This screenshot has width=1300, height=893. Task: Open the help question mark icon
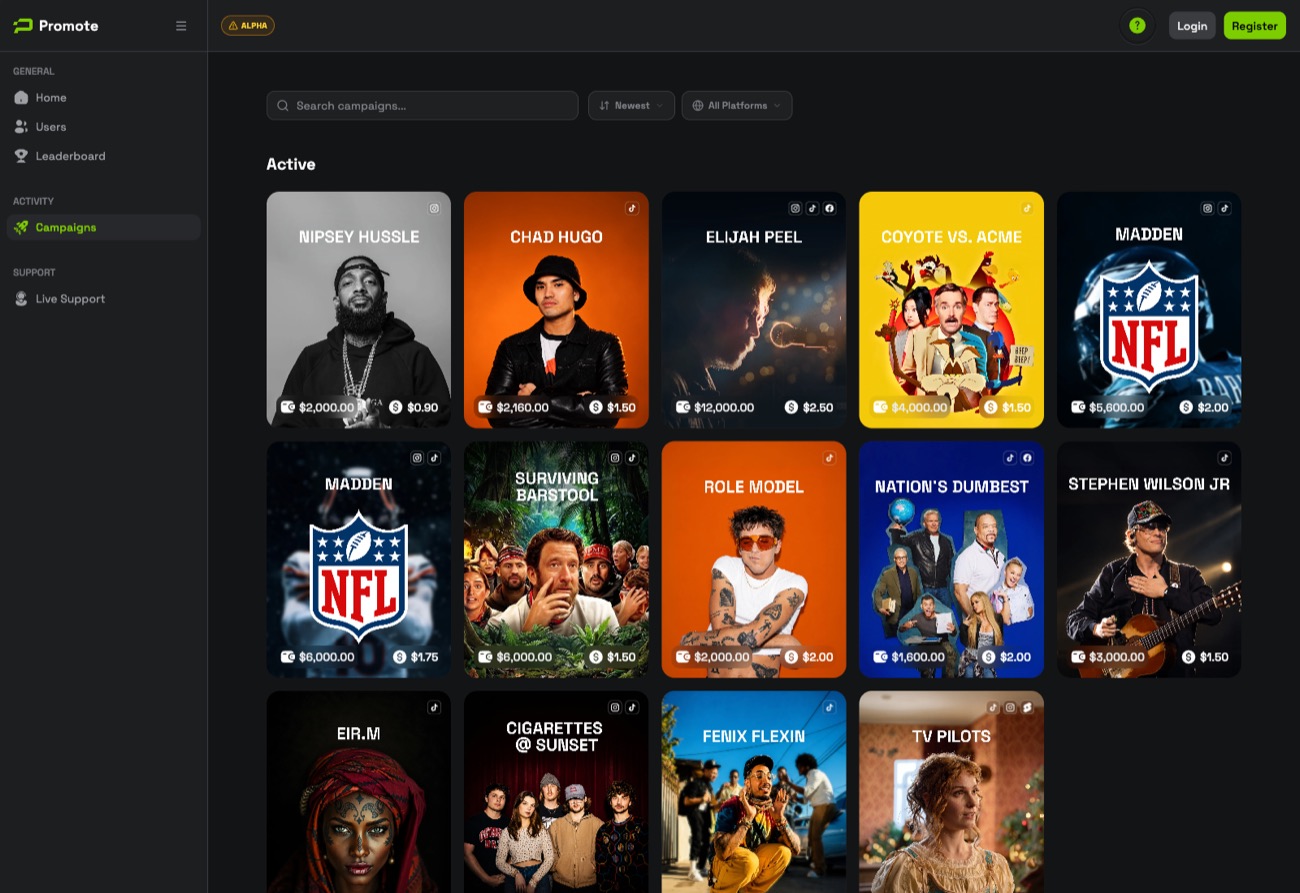pos(1137,26)
